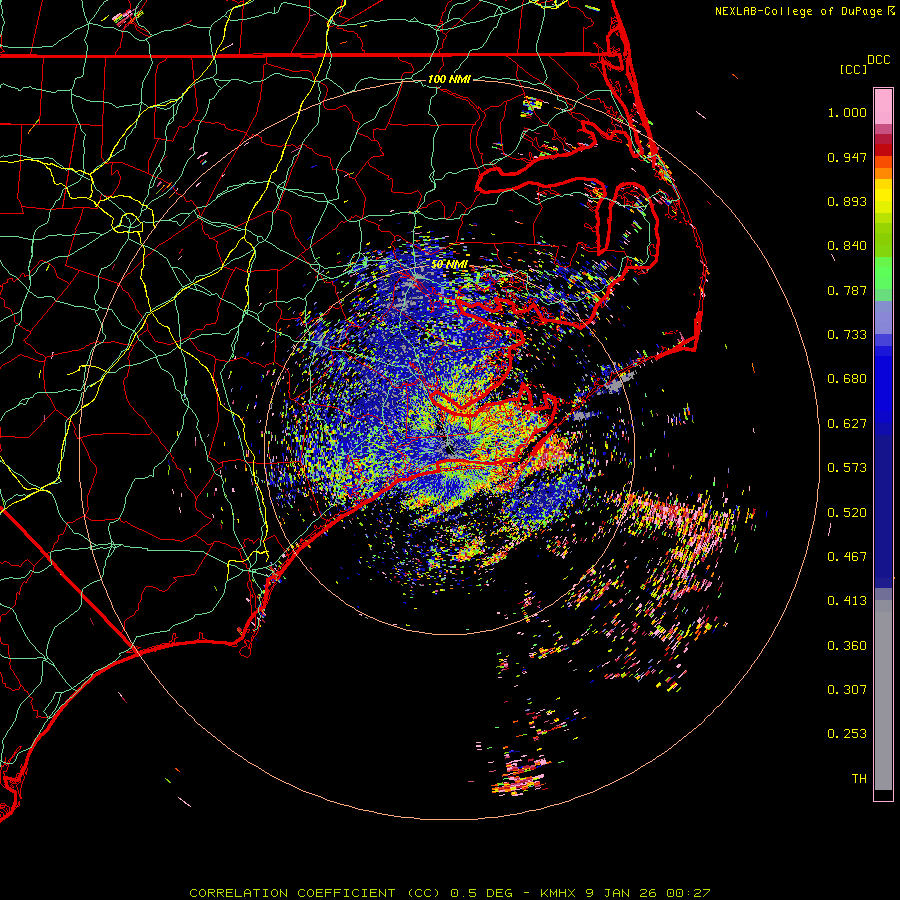Click the Correlation Coefficient caption at the bottom
Screen dimensions: 900x900
(449, 893)
